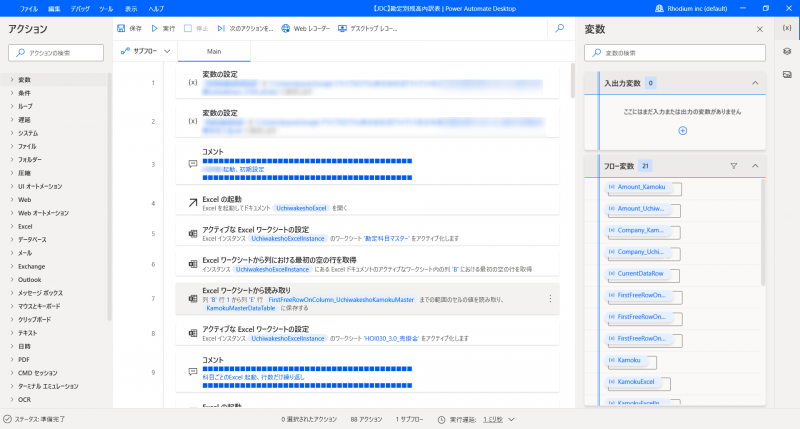Open the Images pane from the right sidebar
This screenshot has width=800, height=429.
787,74
